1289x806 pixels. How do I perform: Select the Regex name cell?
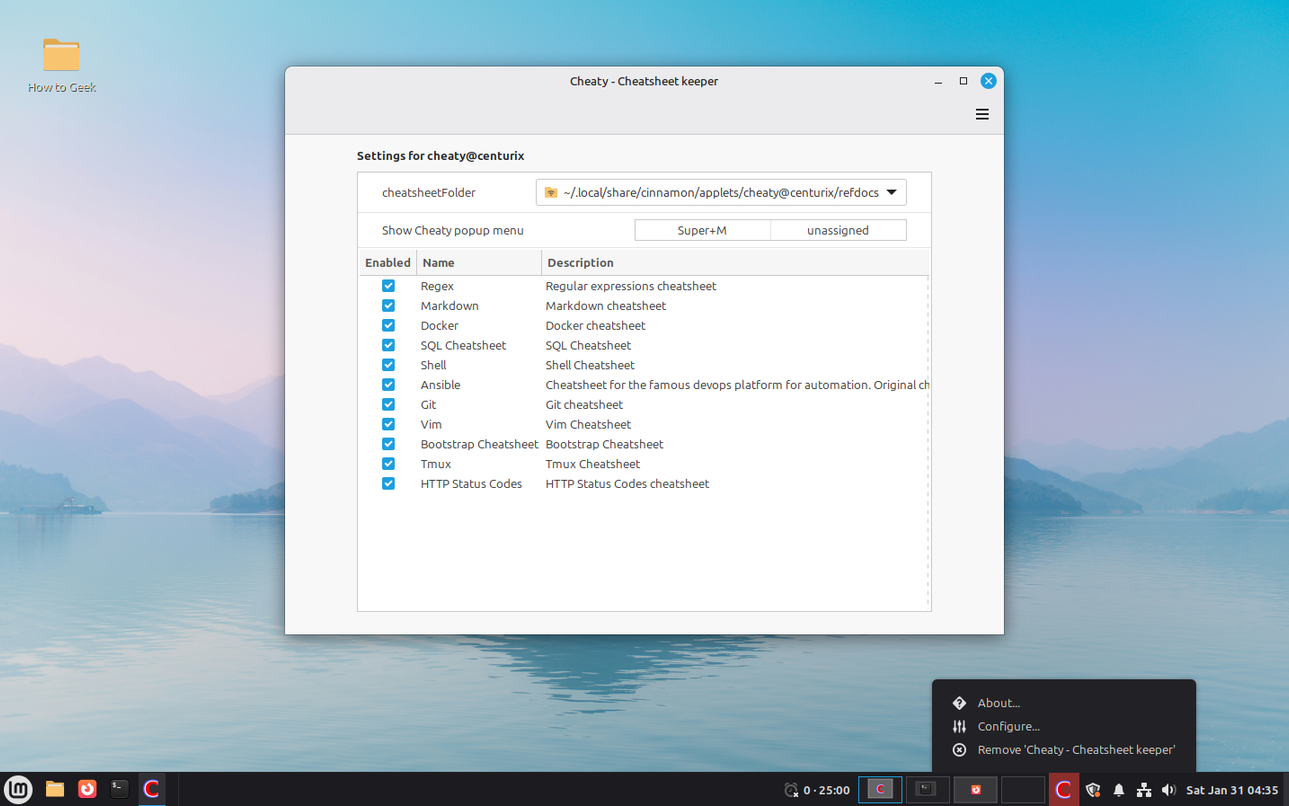click(x=437, y=286)
